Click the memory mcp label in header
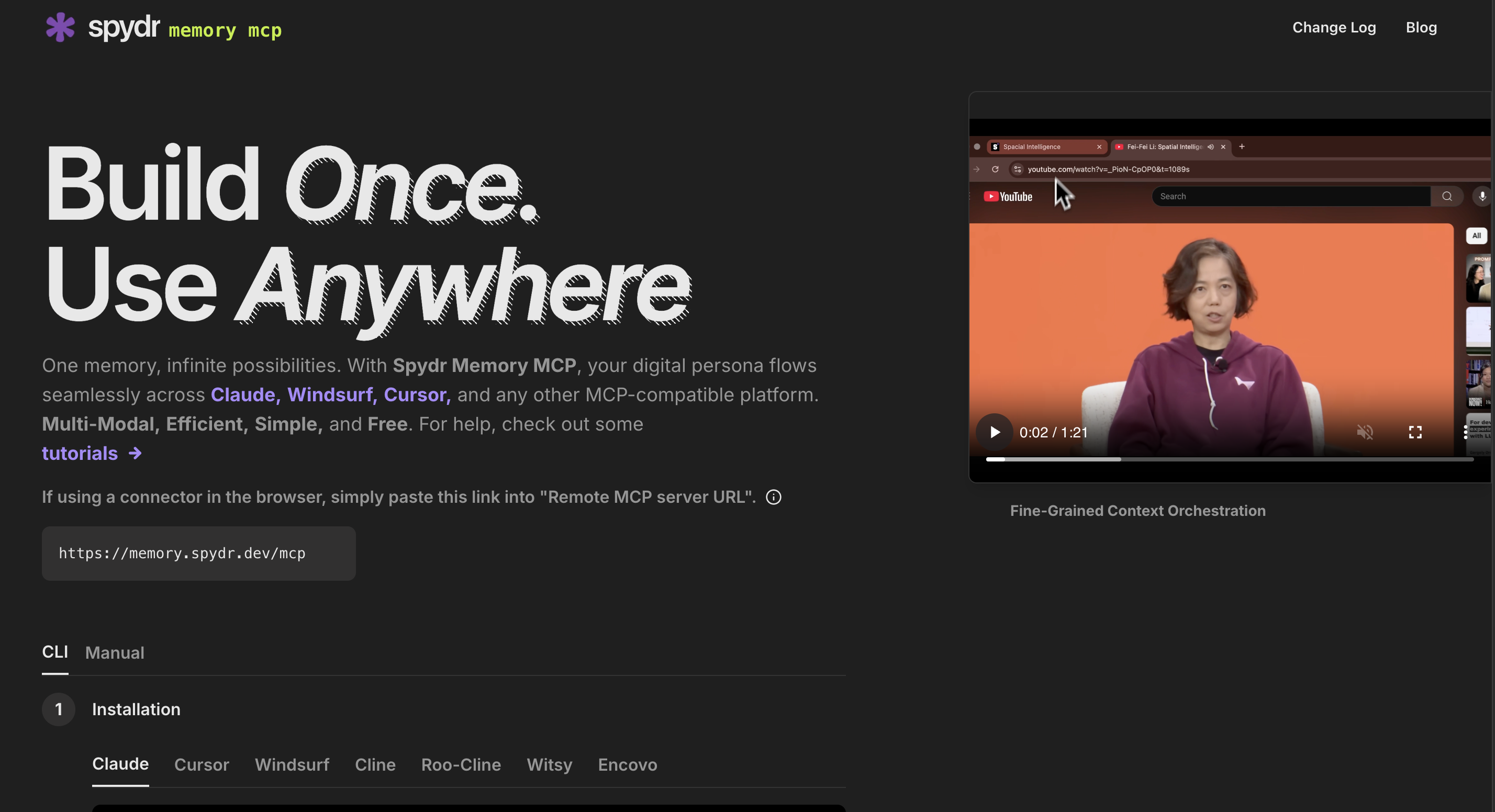This screenshot has height=812, width=1495. (225, 30)
